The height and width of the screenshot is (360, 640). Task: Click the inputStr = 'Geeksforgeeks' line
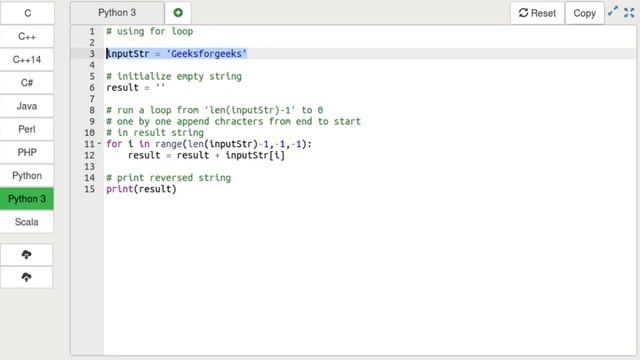coord(176,54)
